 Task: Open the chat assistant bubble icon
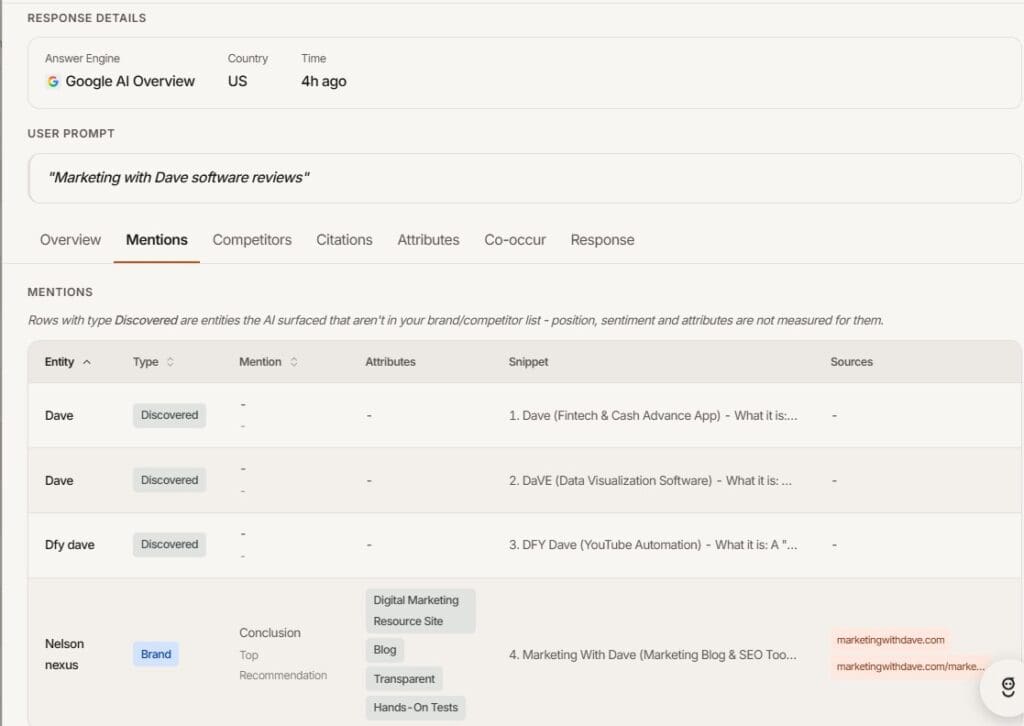(1007, 687)
